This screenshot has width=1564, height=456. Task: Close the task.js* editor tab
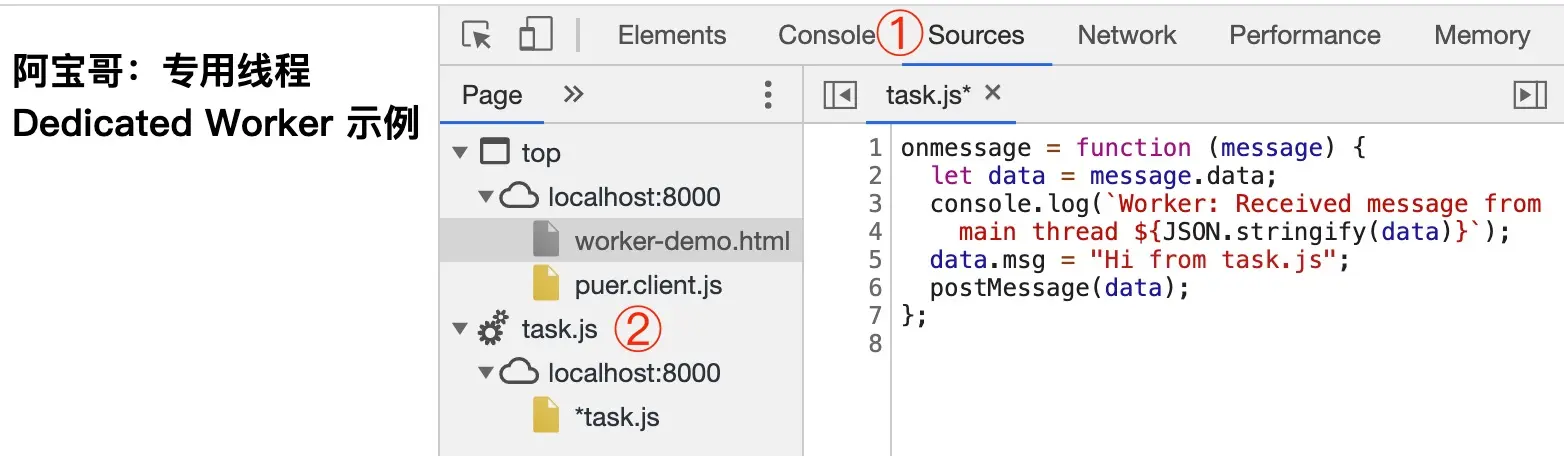point(993,93)
